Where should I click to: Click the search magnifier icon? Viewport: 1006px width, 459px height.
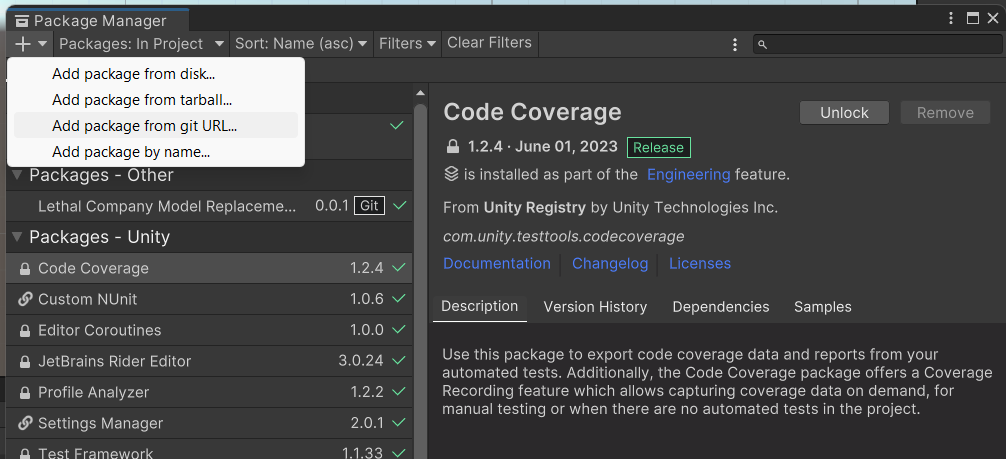tap(762, 44)
